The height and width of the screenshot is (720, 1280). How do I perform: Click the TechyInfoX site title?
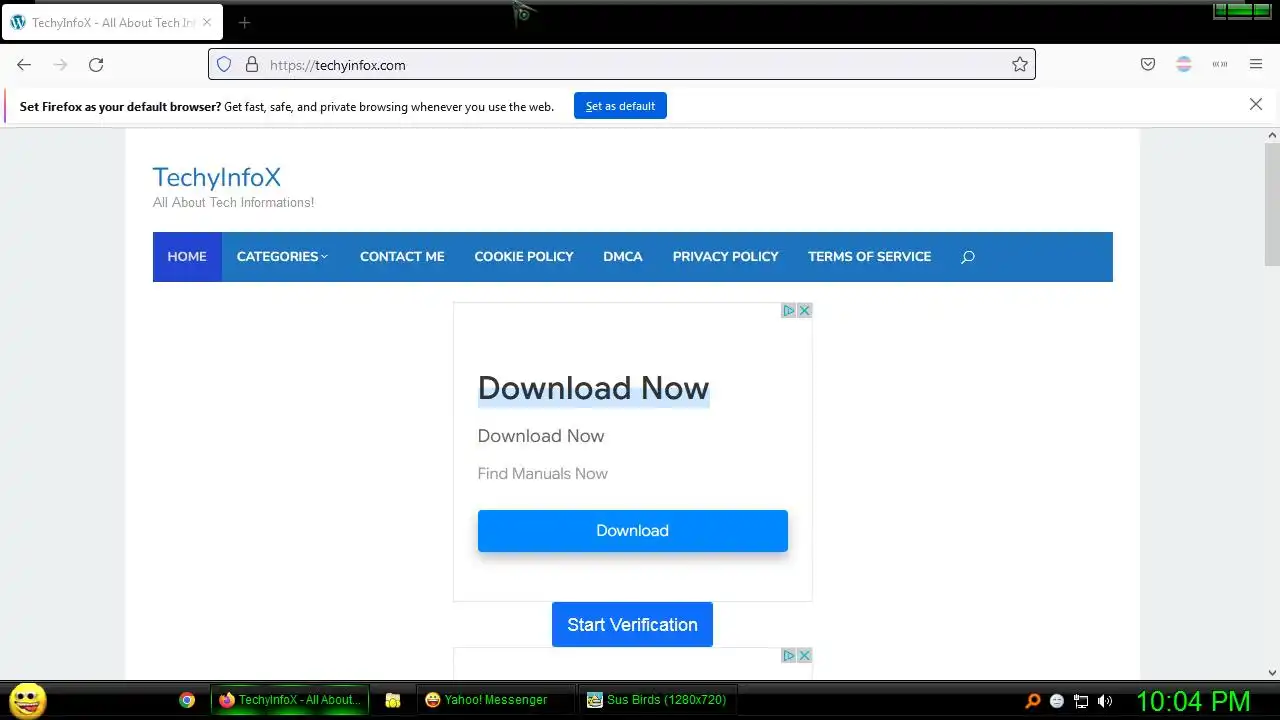coord(216,178)
